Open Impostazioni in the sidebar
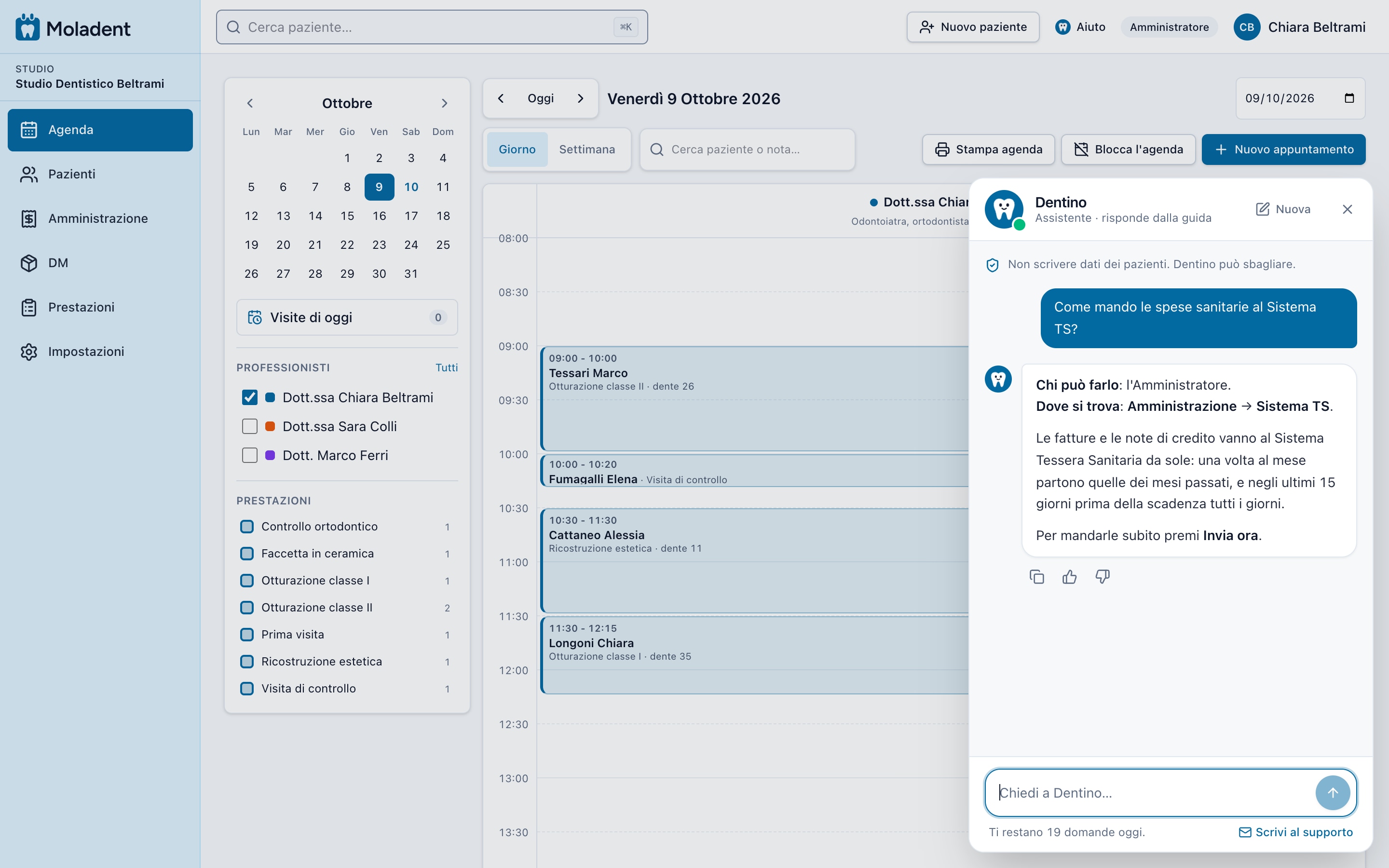This screenshot has height=868, width=1389. [x=100, y=352]
